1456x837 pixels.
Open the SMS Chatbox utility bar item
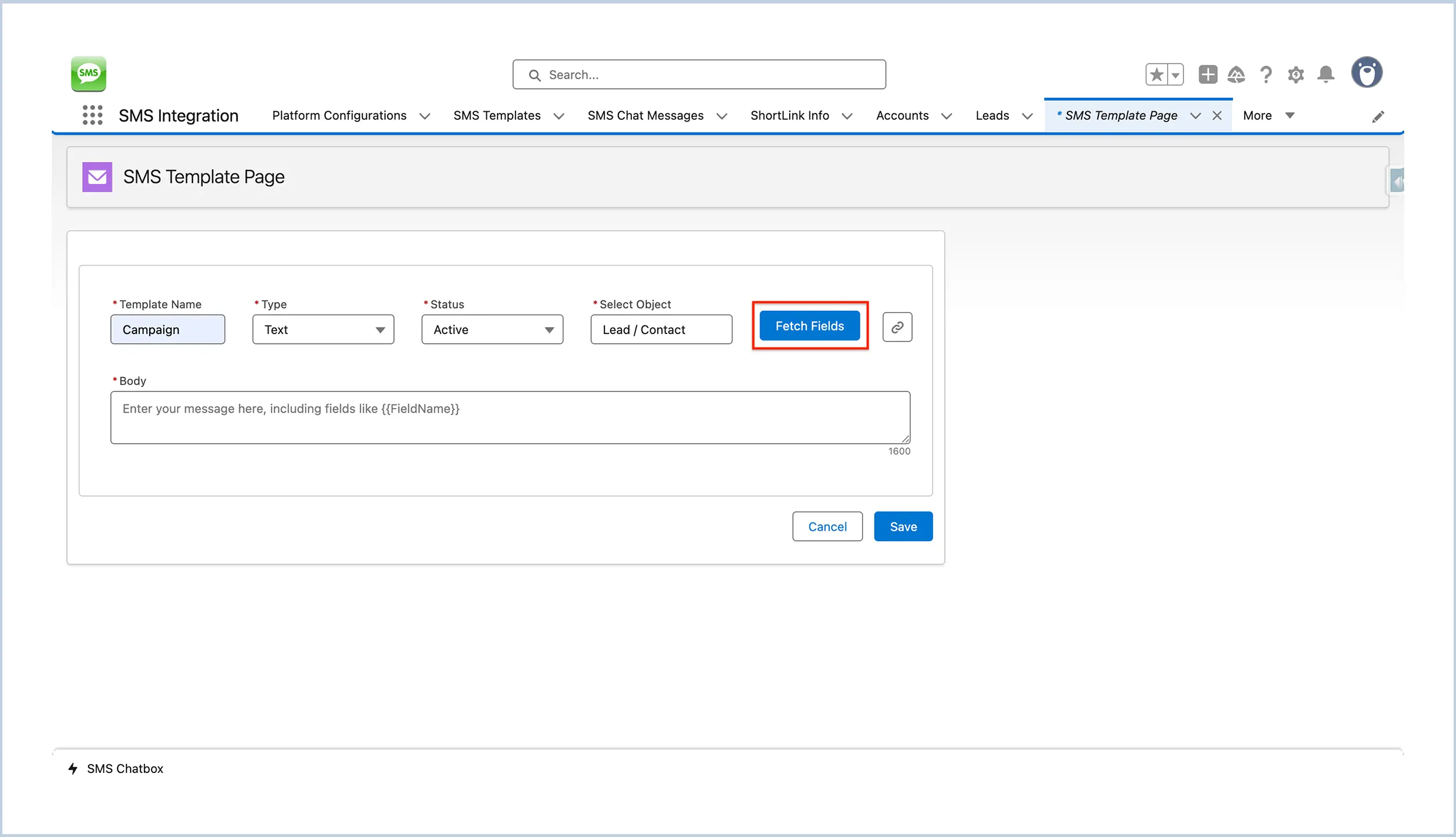tap(116, 768)
